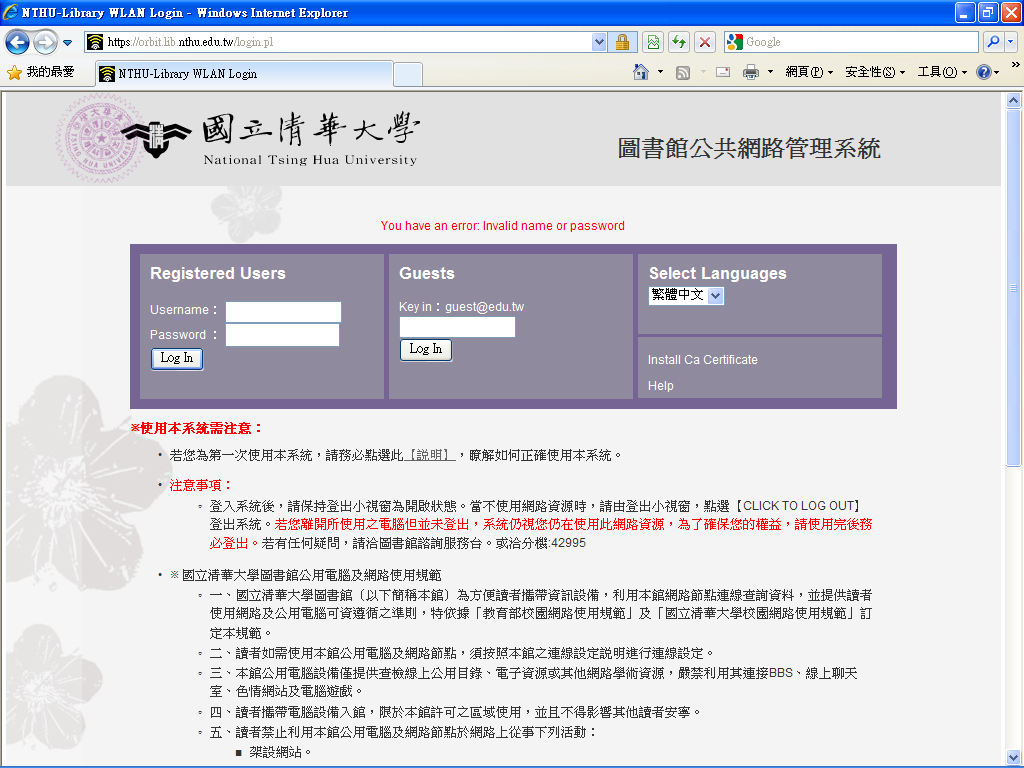This screenshot has height=768, width=1024.
Task: Click Log In under Registered Users
Action: (177, 358)
